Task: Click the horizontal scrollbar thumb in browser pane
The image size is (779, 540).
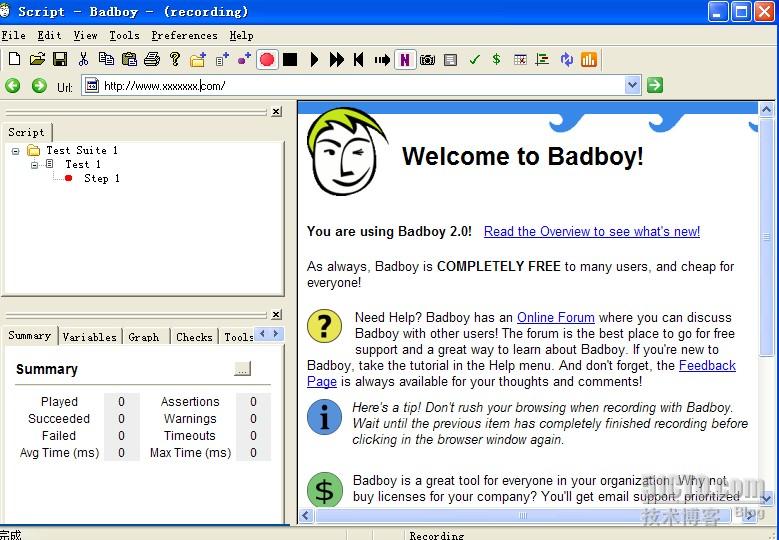Action: (522, 515)
